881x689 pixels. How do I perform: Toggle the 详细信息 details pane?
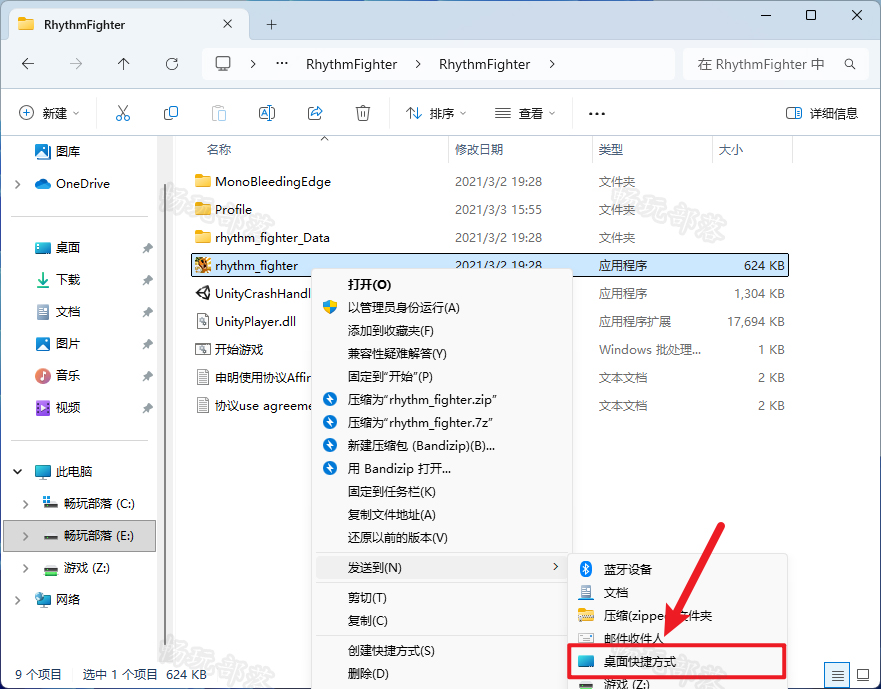coord(821,114)
